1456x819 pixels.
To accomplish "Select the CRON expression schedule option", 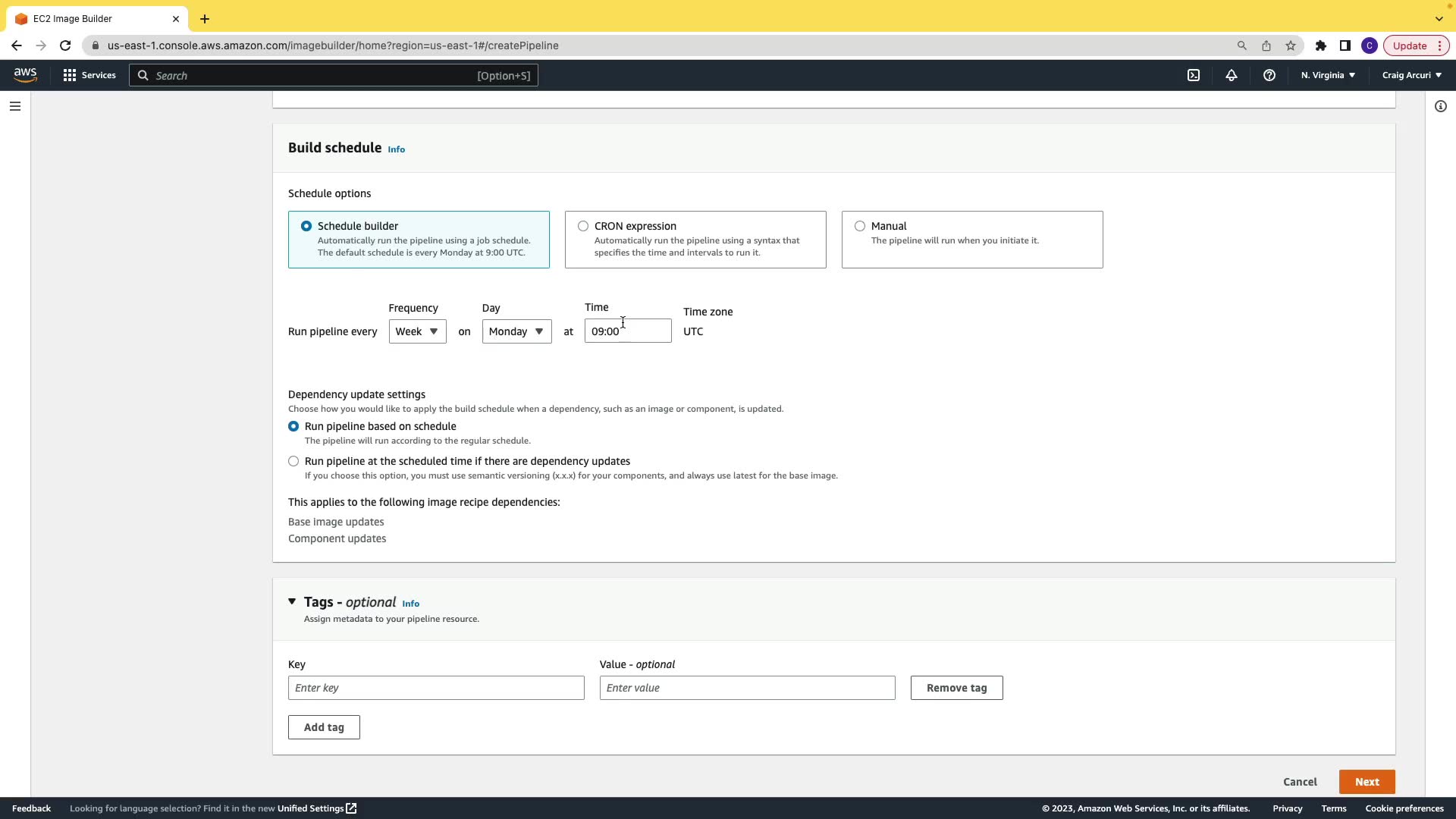I will [x=583, y=226].
